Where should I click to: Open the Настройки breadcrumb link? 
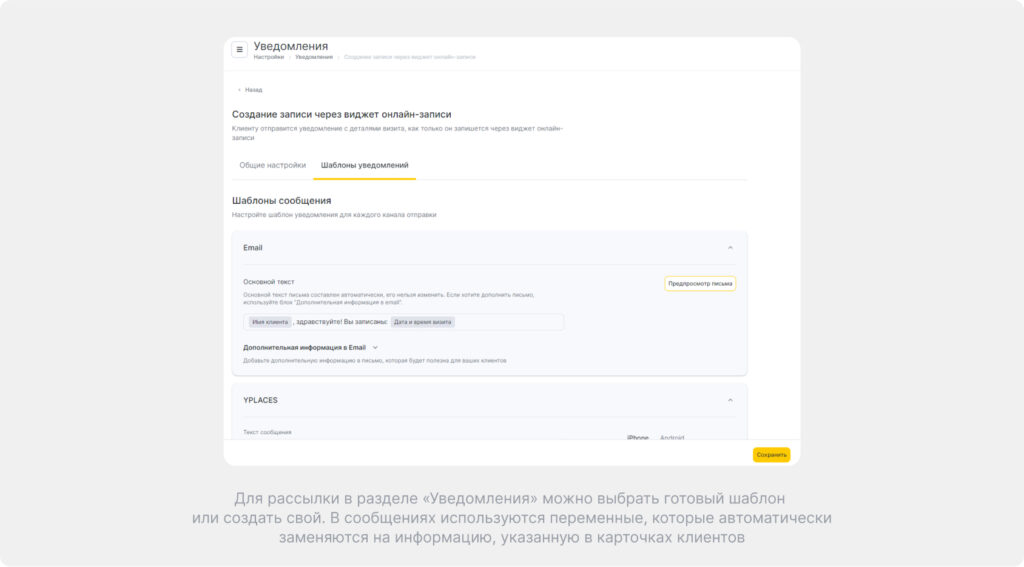click(268, 57)
